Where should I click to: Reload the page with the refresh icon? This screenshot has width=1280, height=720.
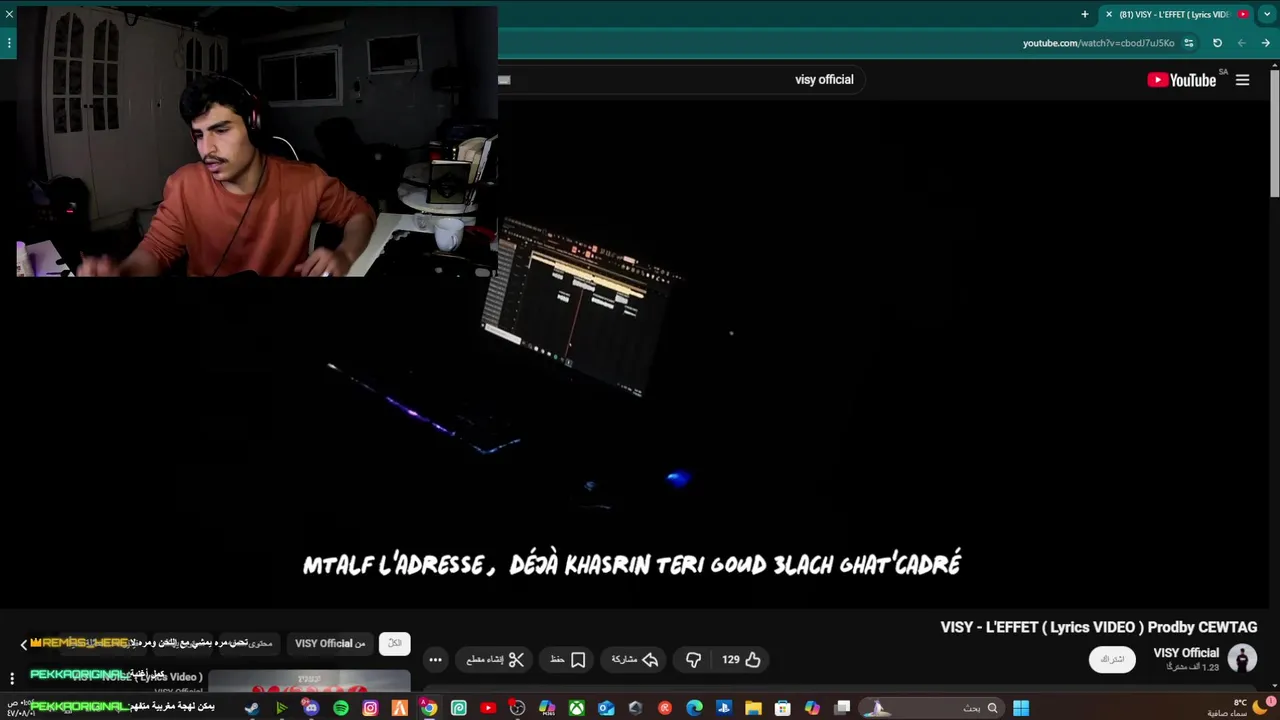pos(1217,43)
